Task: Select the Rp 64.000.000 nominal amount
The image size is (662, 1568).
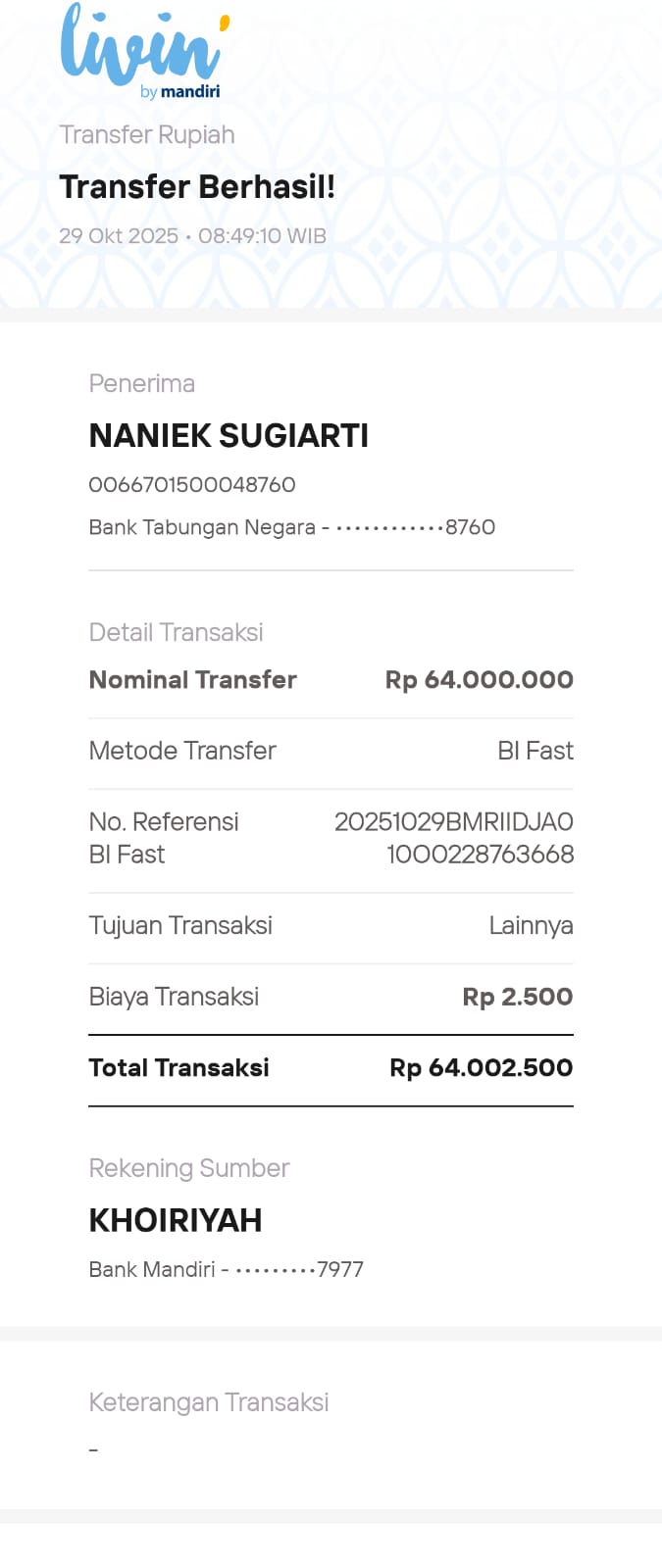Action: click(x=479, y=679)
